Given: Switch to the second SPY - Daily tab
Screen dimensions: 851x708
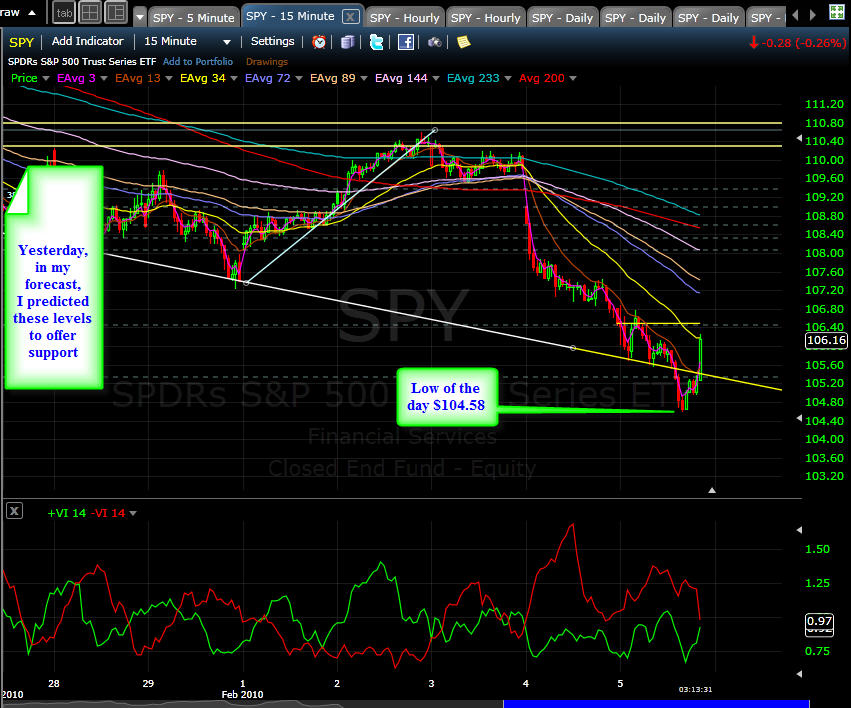Looking at the screenshot, I should coord(636,18).
